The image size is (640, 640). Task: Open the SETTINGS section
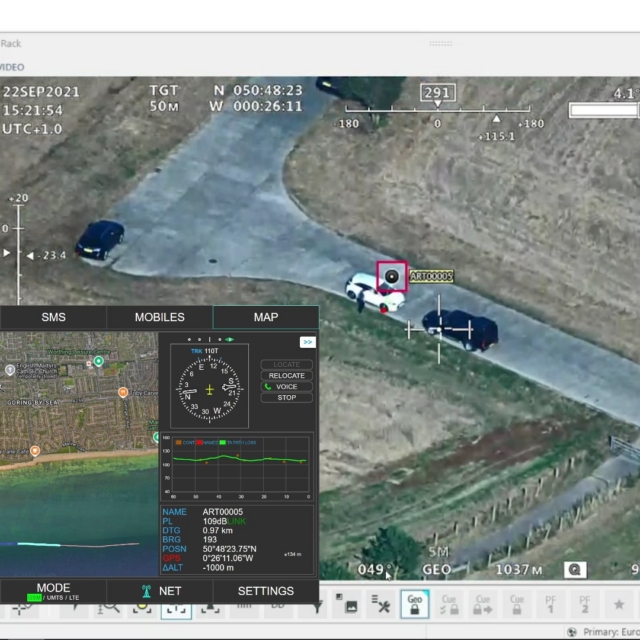click(x=266, y=591)
